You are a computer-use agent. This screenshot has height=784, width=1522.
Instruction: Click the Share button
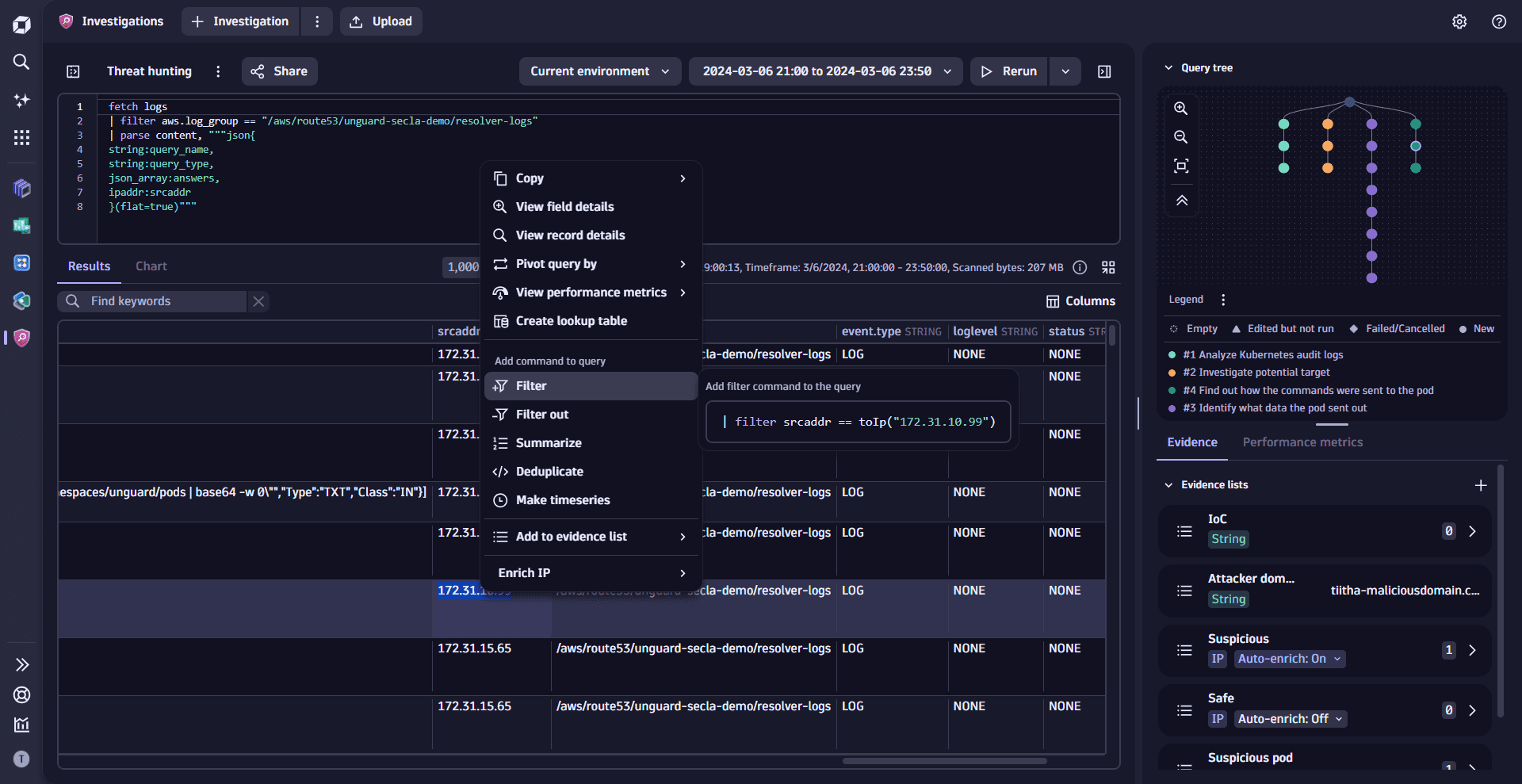[x=279, y=71]
